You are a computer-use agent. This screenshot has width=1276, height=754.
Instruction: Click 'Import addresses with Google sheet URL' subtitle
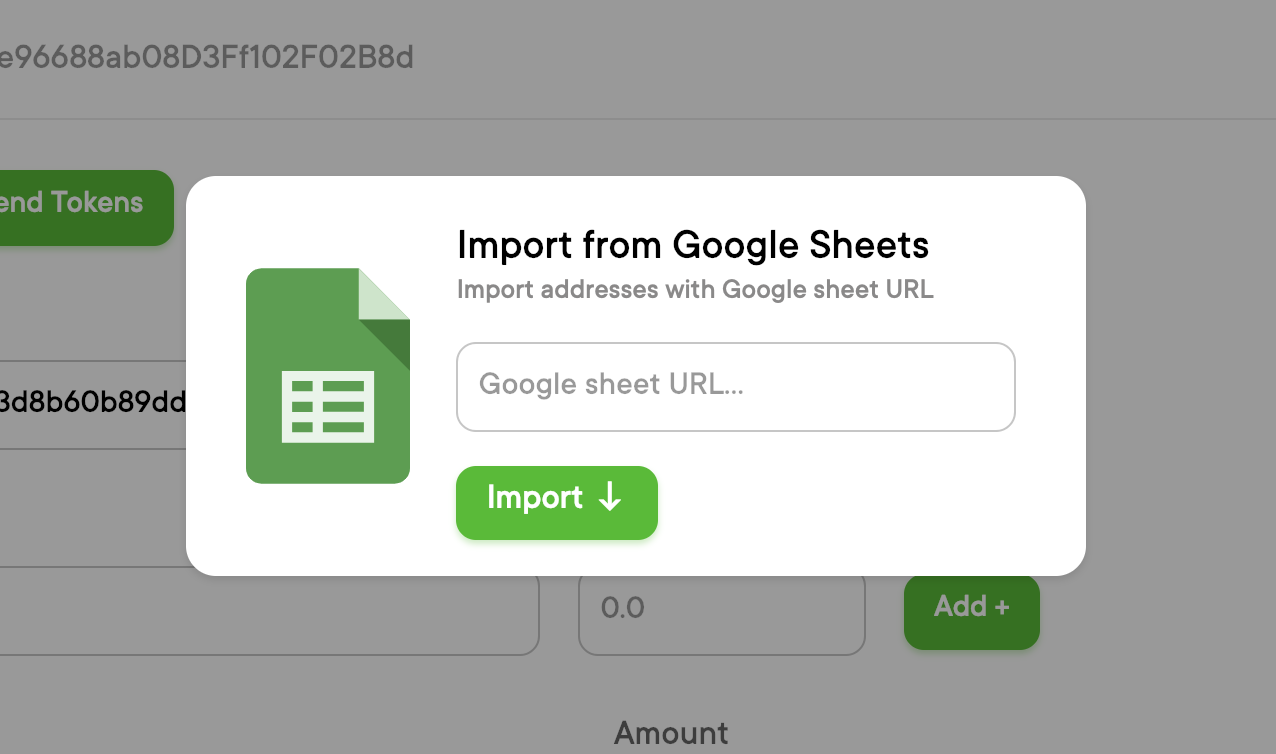pyautogui.click(x=695, y=290)
